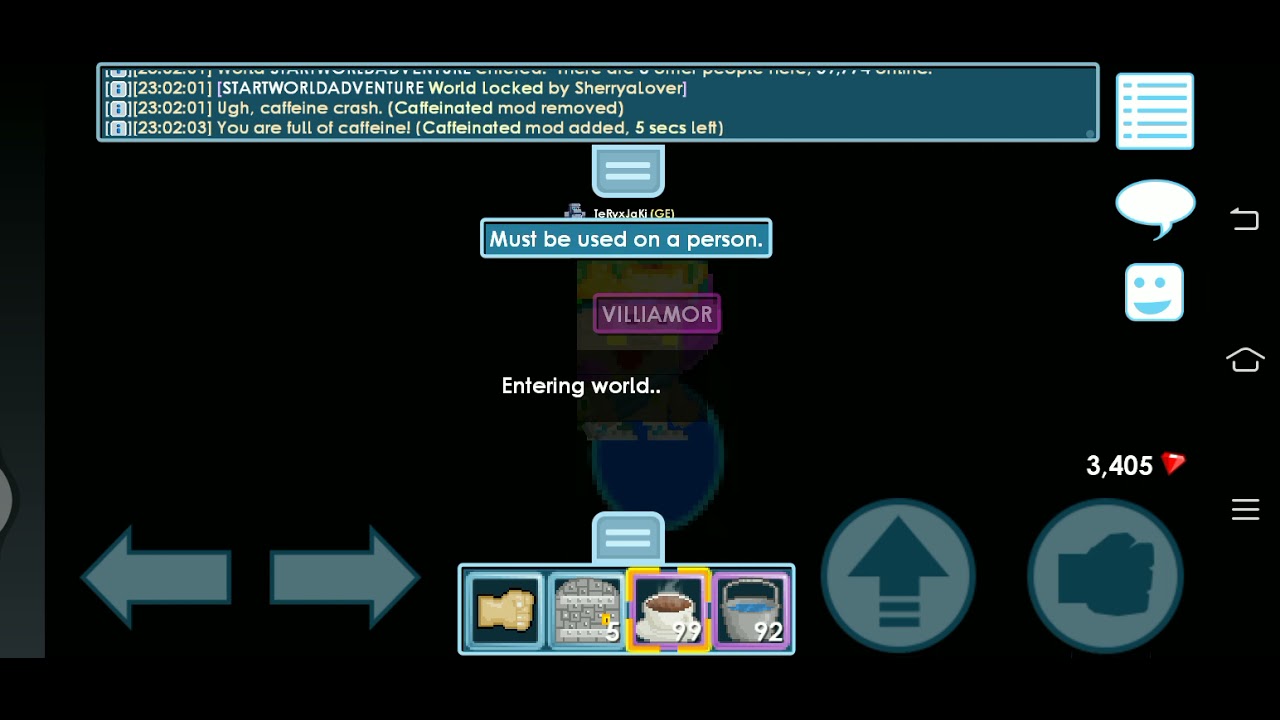Select the Water Bucket item with count 92

click(751, 610)
